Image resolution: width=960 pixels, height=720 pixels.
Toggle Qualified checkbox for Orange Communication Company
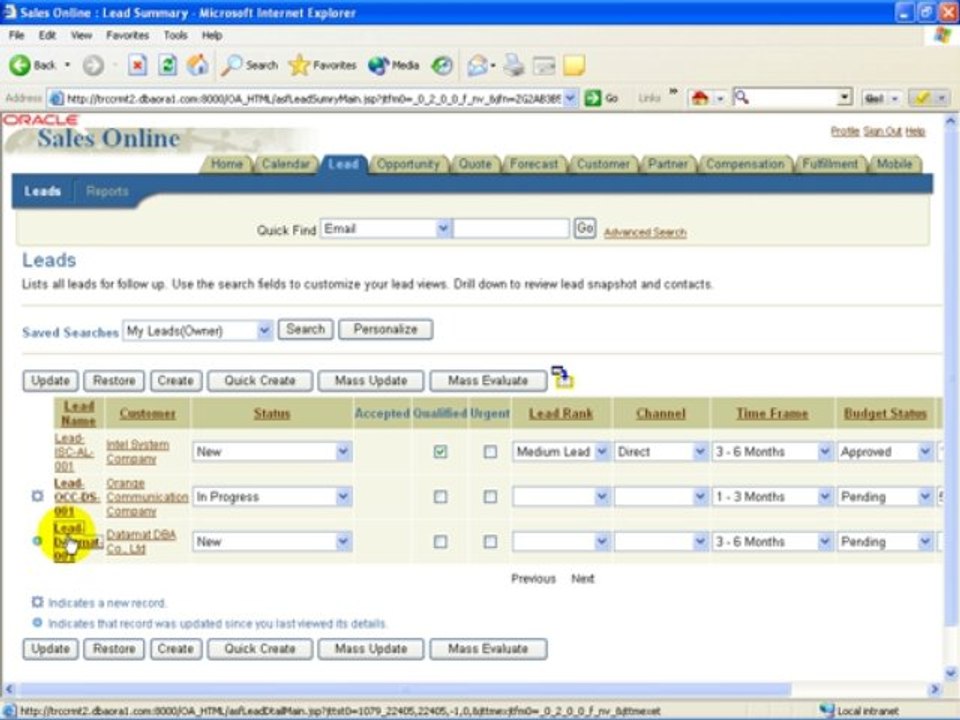pyautogui.click(x=440, y=497)
